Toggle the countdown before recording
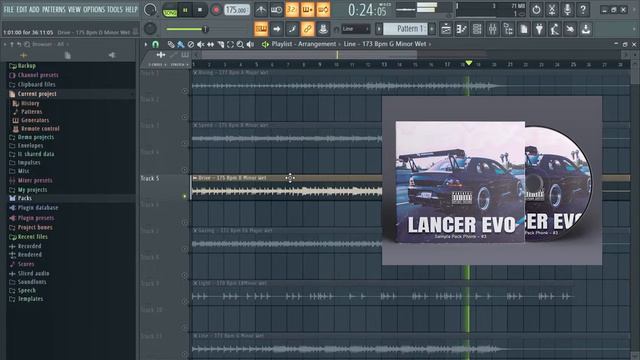The width and height of the screenshot is (640, 360). (x=292, y=10)
